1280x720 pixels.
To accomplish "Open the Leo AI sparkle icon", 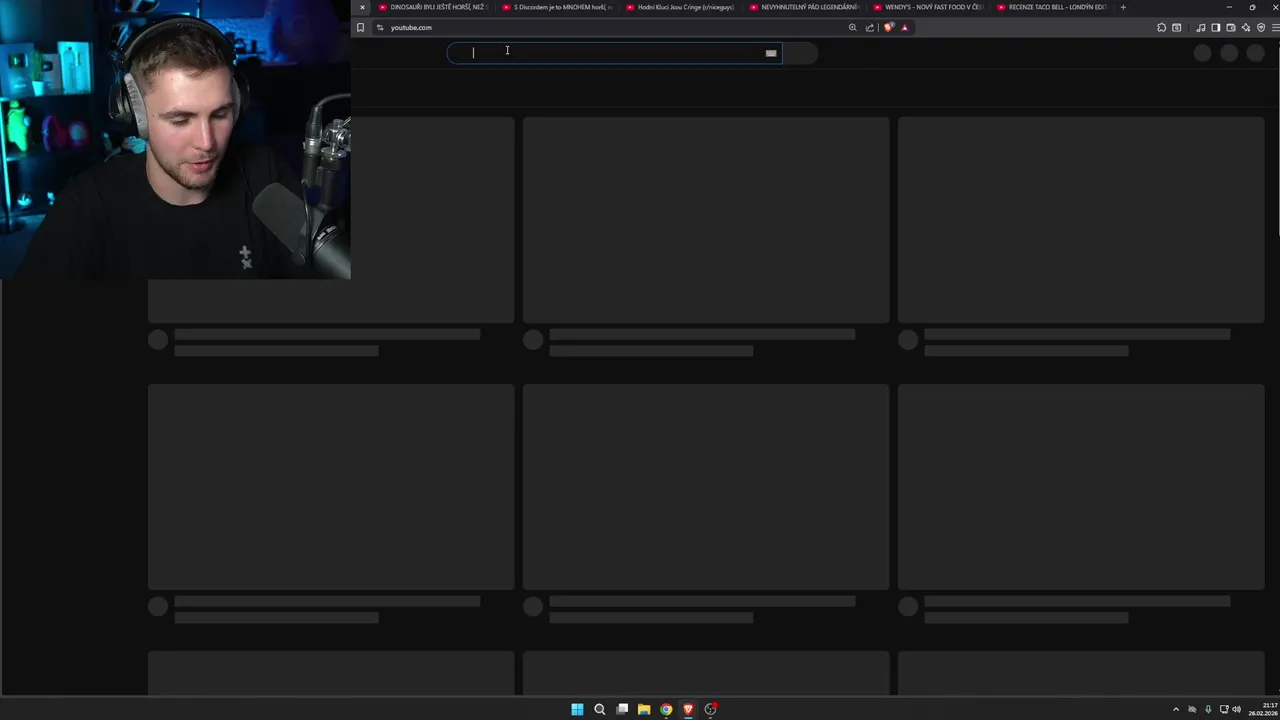I will click(1246, 27).
